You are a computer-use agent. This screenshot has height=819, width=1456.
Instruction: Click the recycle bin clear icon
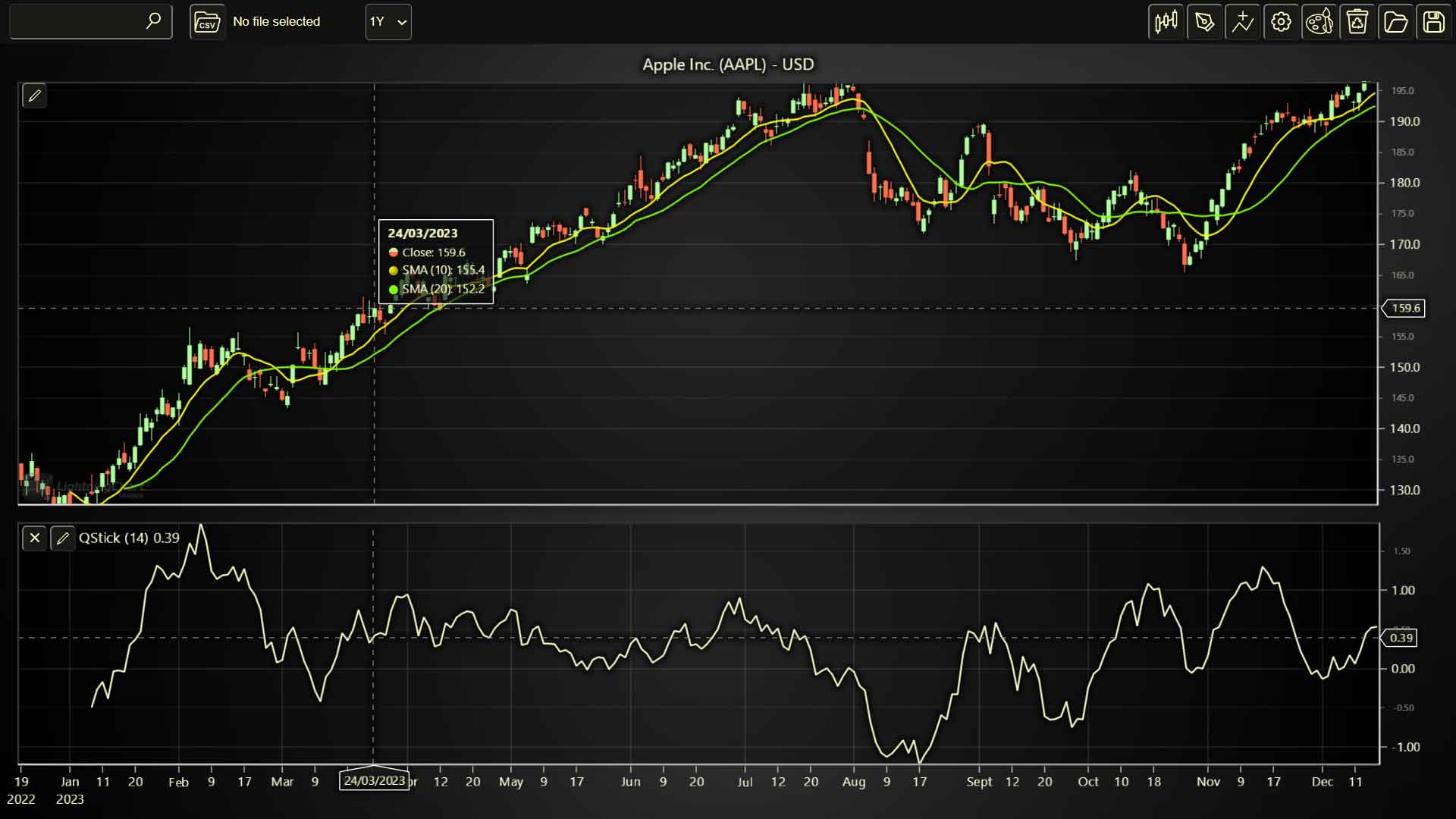(1357, 22)
